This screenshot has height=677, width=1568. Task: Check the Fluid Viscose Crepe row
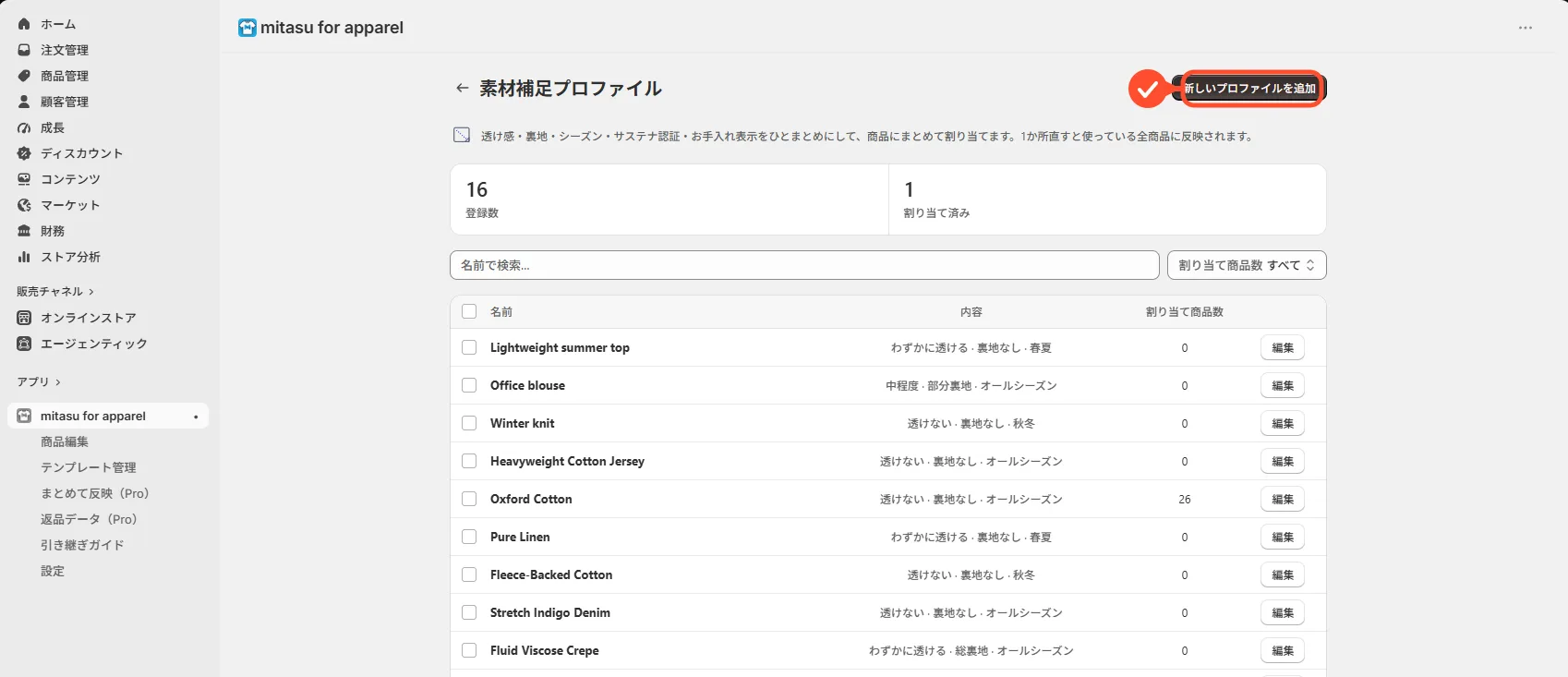[x=469, y=650]
